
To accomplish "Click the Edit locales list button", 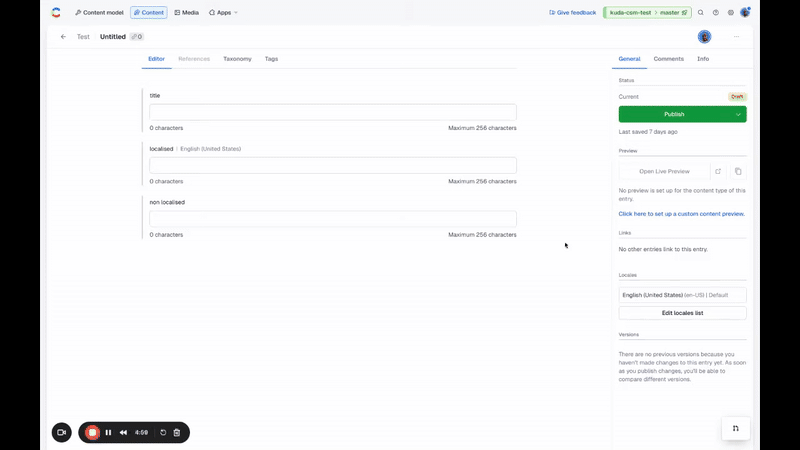I will coord(683,313).
